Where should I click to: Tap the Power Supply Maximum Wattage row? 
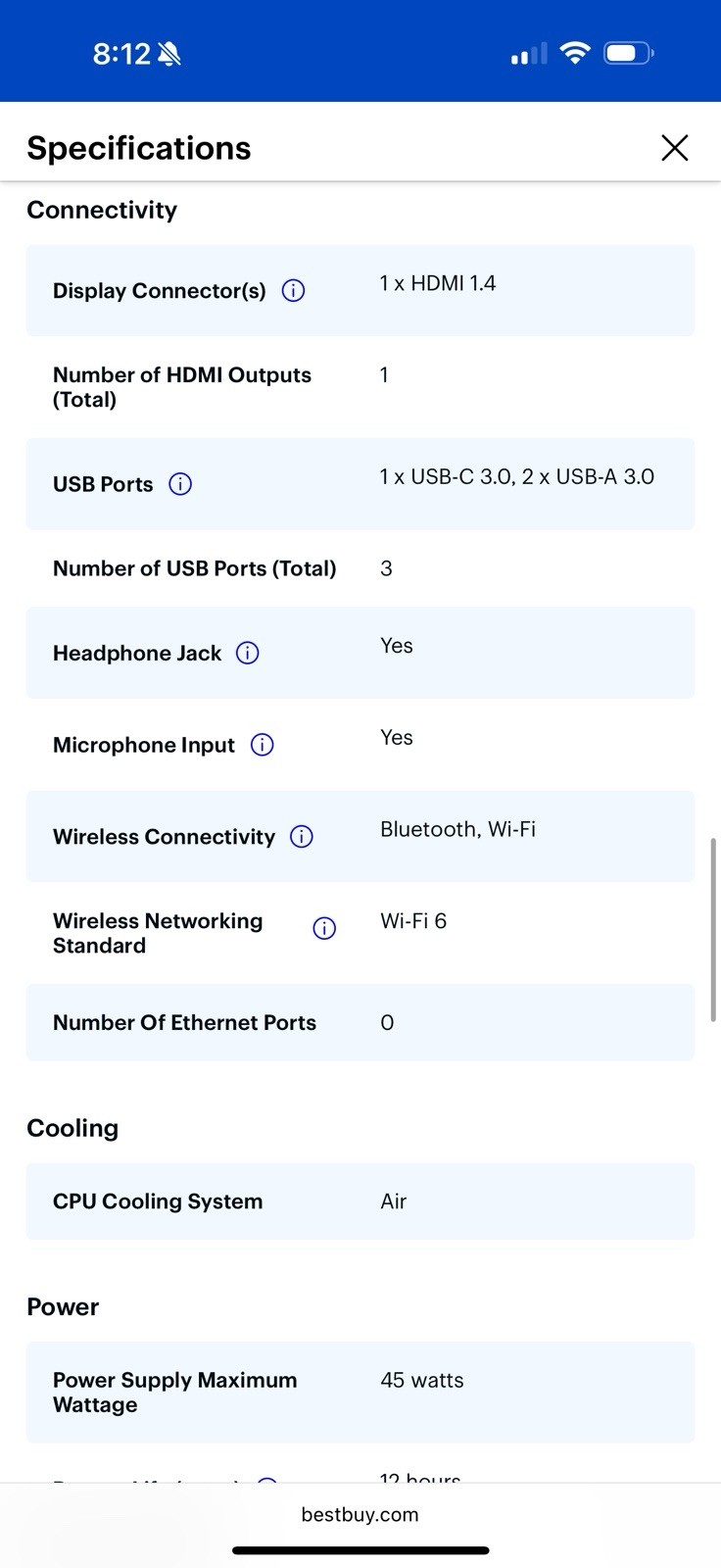(x=360, y=1393)
